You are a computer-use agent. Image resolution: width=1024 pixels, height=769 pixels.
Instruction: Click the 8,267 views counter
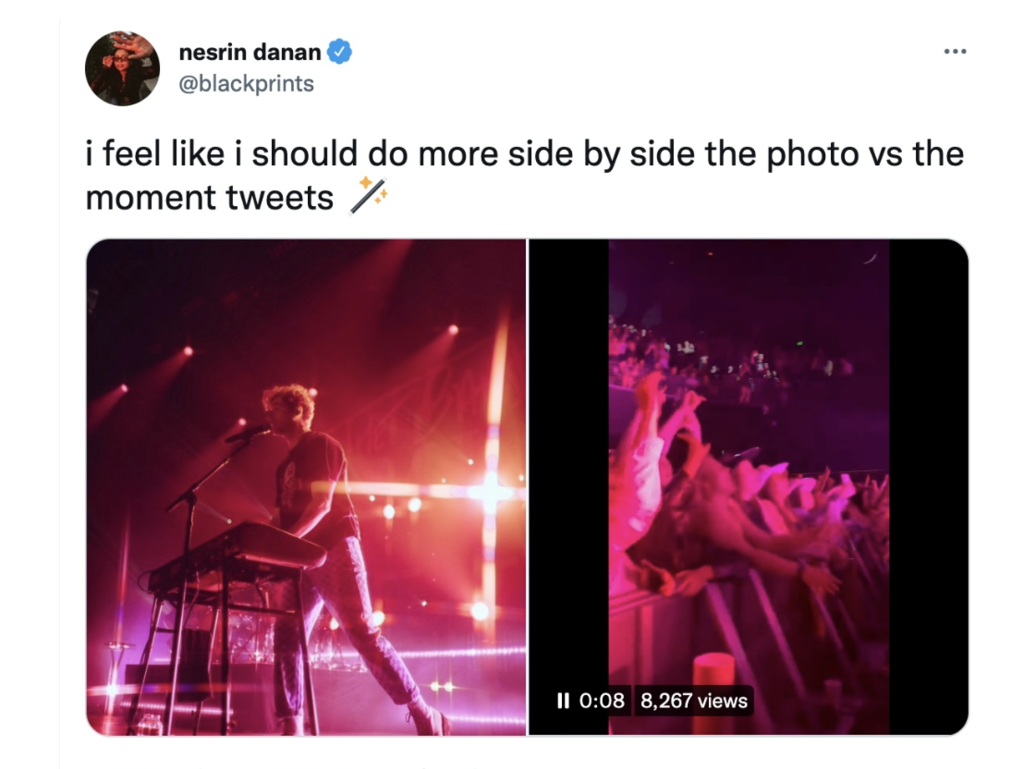pyautogui.click(x=694, y=700)
